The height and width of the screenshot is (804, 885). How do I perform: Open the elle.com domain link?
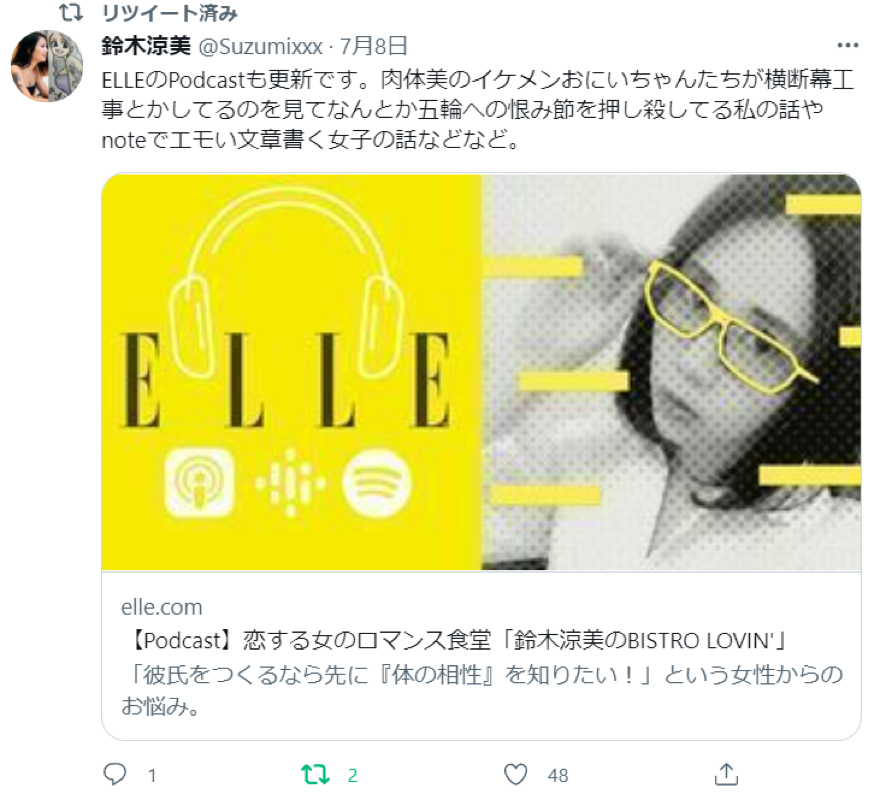[x=161, y=608]
